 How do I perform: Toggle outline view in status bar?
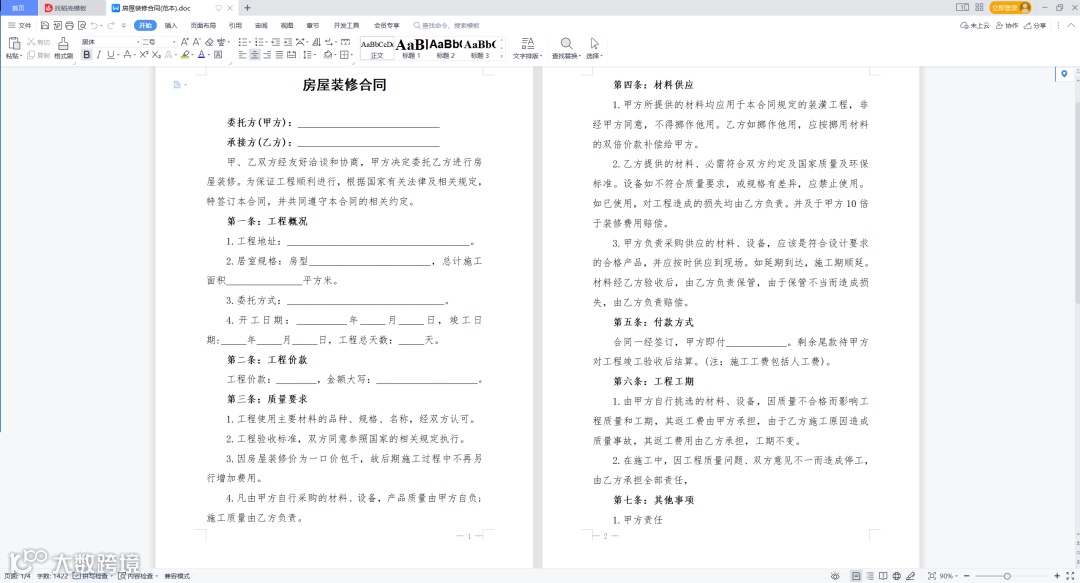(870, 575)
